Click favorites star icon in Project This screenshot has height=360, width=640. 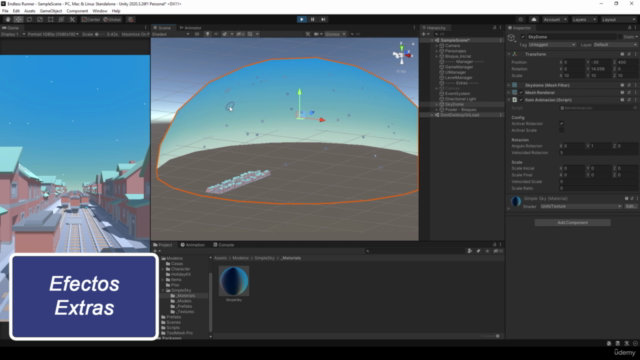click(487, 251)
